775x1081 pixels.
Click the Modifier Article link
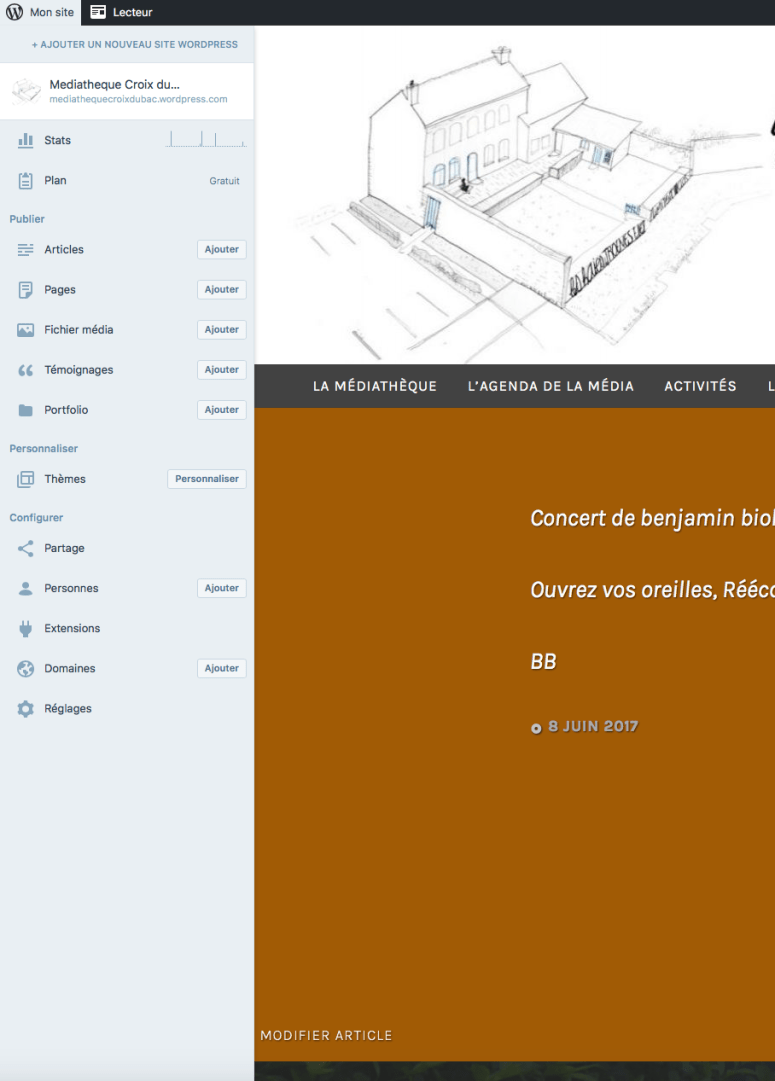pyautogui.click(x=326, y=1035)
